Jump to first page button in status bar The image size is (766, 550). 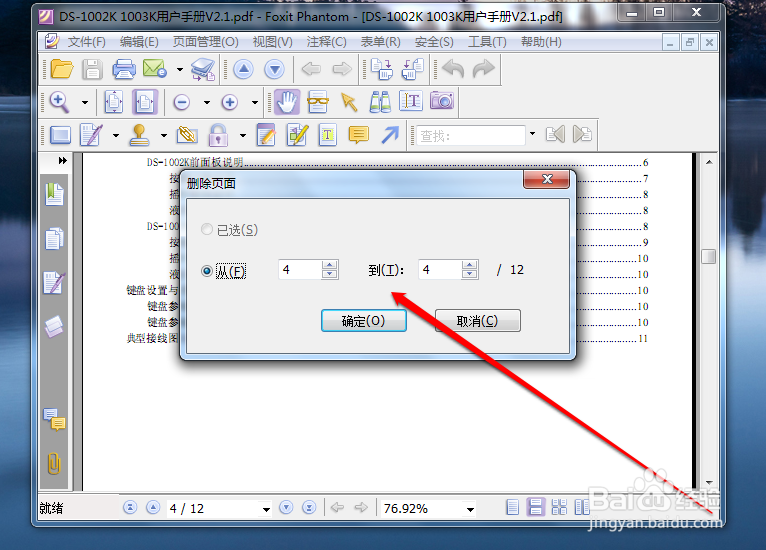130,508
